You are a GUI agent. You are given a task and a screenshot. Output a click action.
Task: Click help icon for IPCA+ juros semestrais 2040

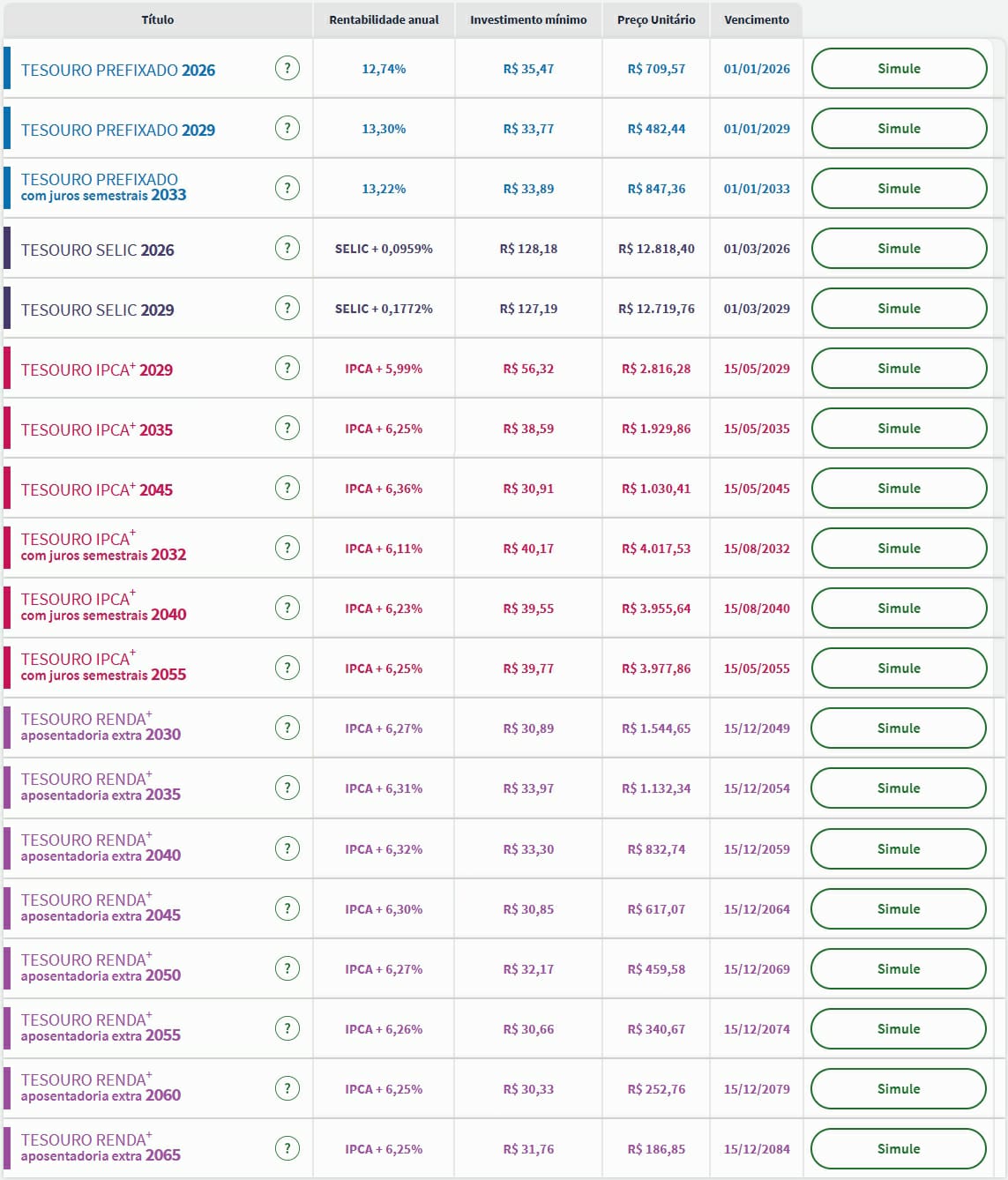(x=287, y=608)
